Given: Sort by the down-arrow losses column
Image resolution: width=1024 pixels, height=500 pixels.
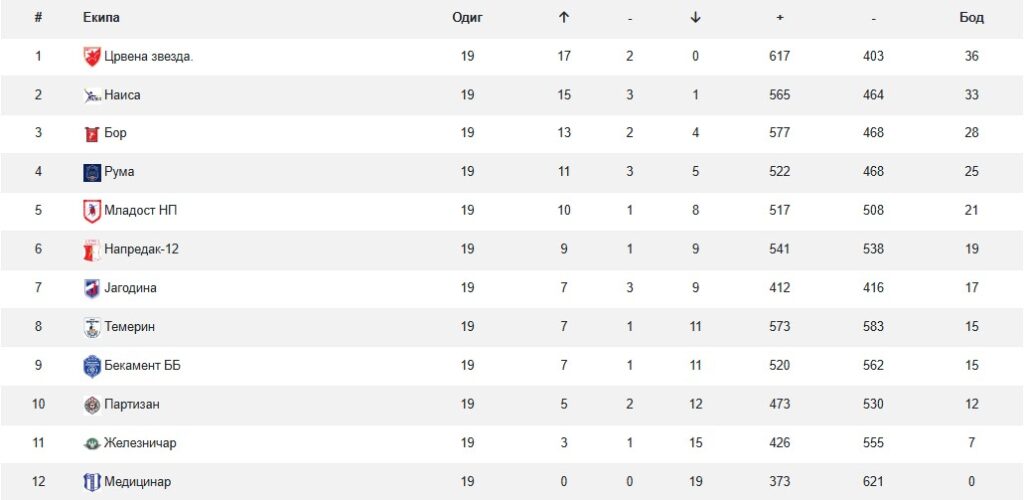Looking at the screenshot, I should 696,18.
